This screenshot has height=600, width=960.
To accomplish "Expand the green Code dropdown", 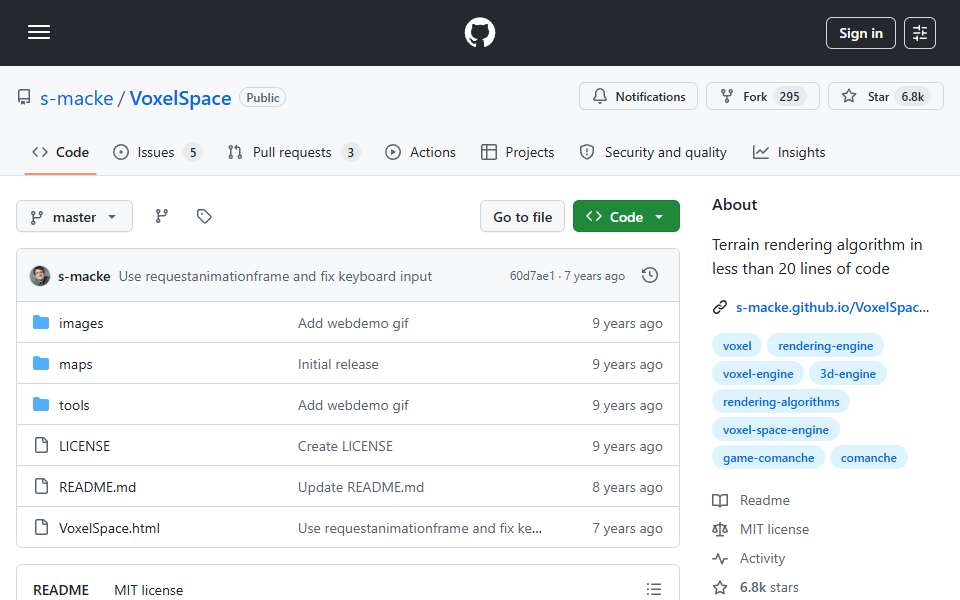I will tap(626, 217).
